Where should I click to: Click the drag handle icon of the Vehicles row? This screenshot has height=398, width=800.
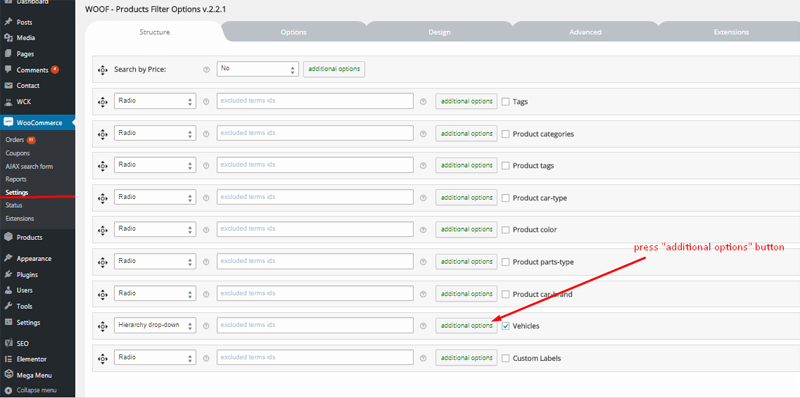coord(102,326)
